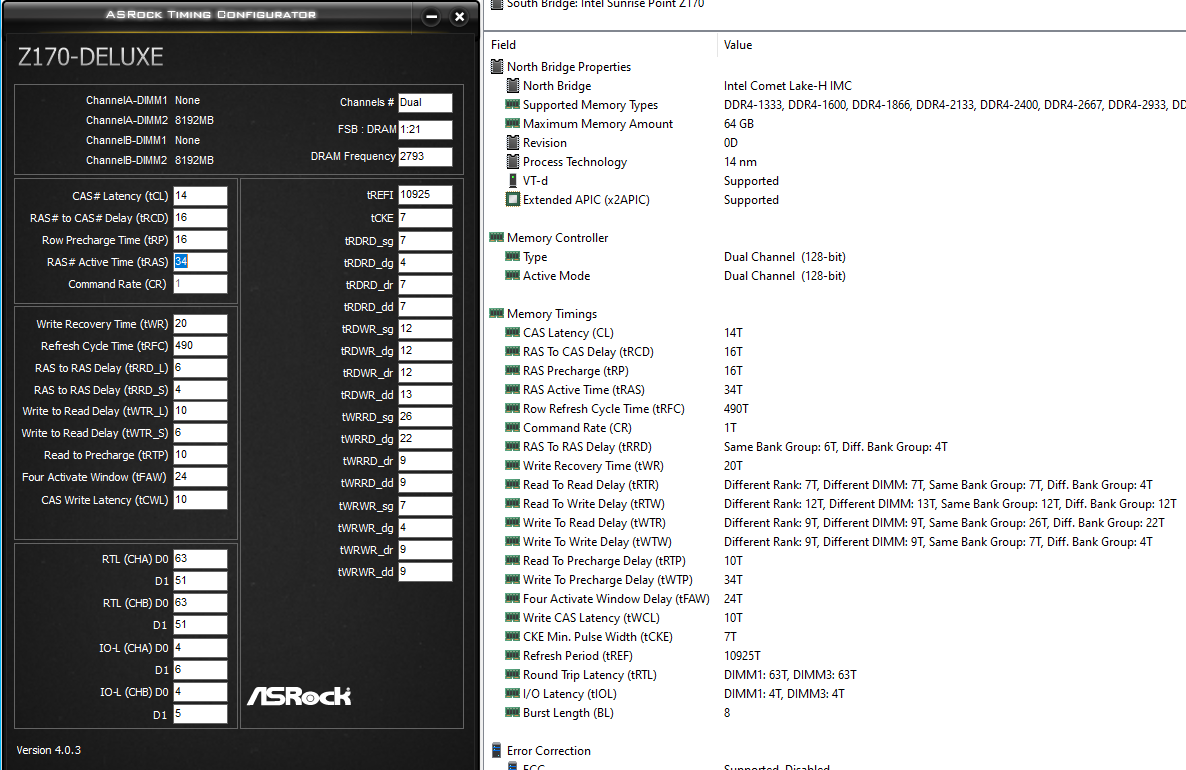Select the CKE Min. Pulse Width row
This screenshot has width=1186, height=770.
pyautogui.click(x=837, y=637)
